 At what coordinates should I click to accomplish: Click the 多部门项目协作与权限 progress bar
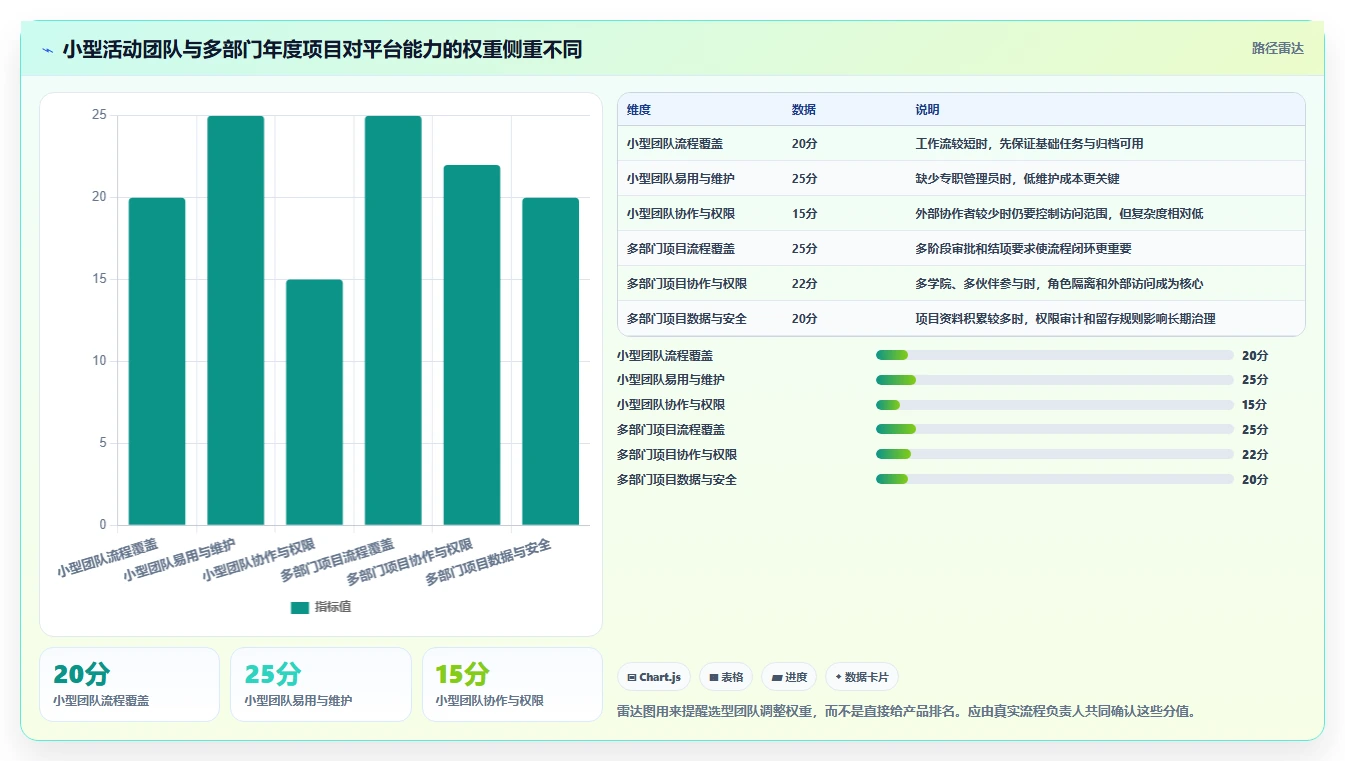tap(1054, 455)
